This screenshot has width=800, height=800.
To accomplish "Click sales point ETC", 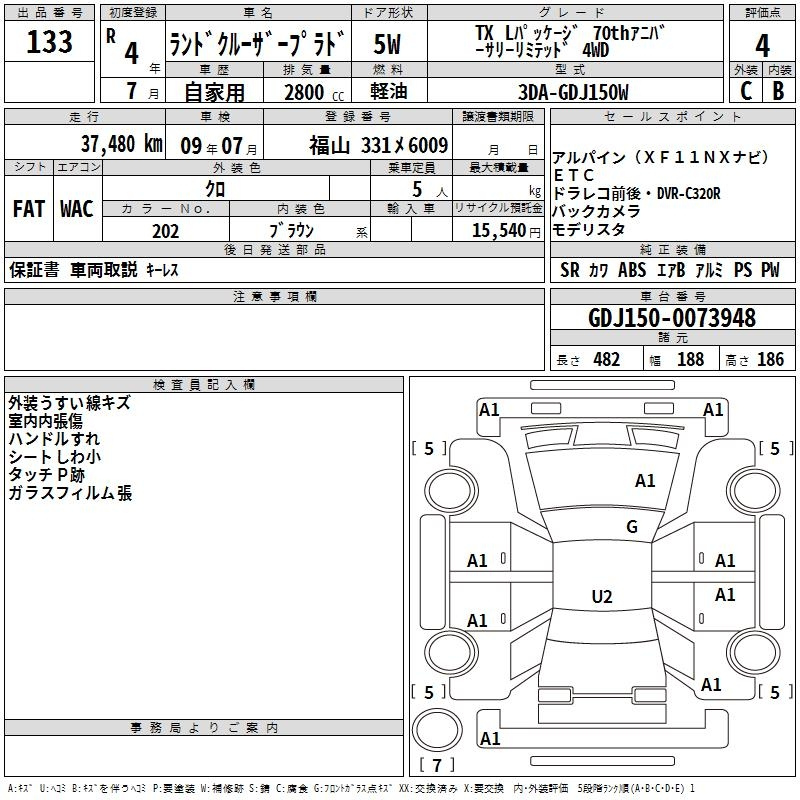I will click(x=574, y=176).
